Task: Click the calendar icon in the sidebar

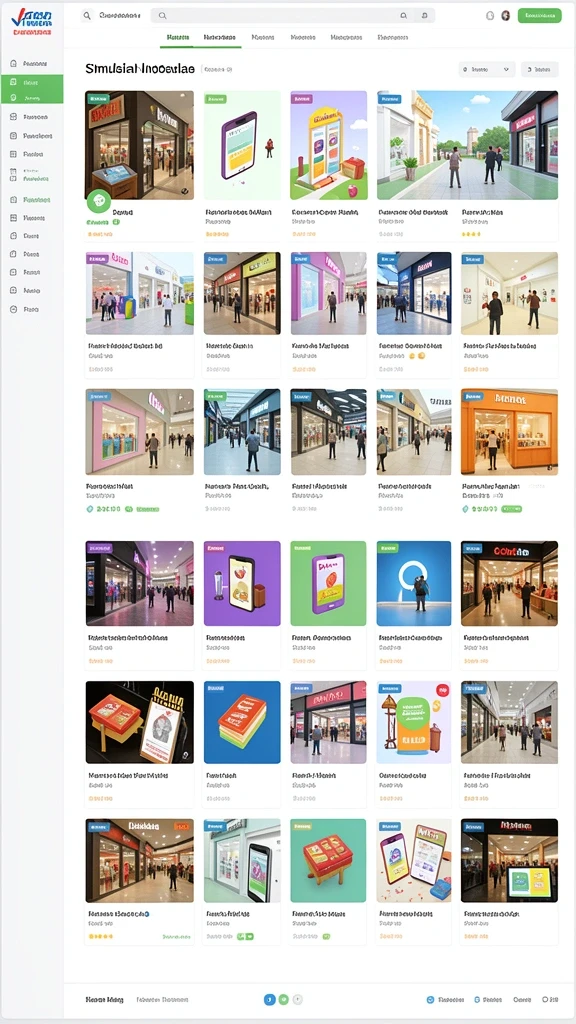Action: point(13,174)
